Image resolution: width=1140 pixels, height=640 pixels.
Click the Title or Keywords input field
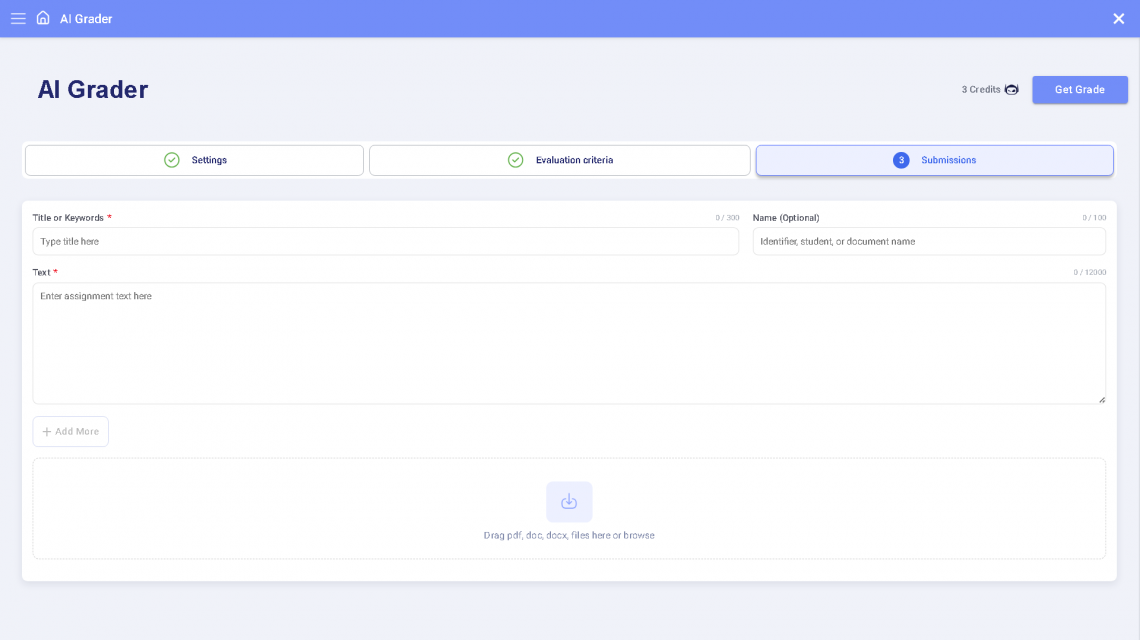click(385, 241)
